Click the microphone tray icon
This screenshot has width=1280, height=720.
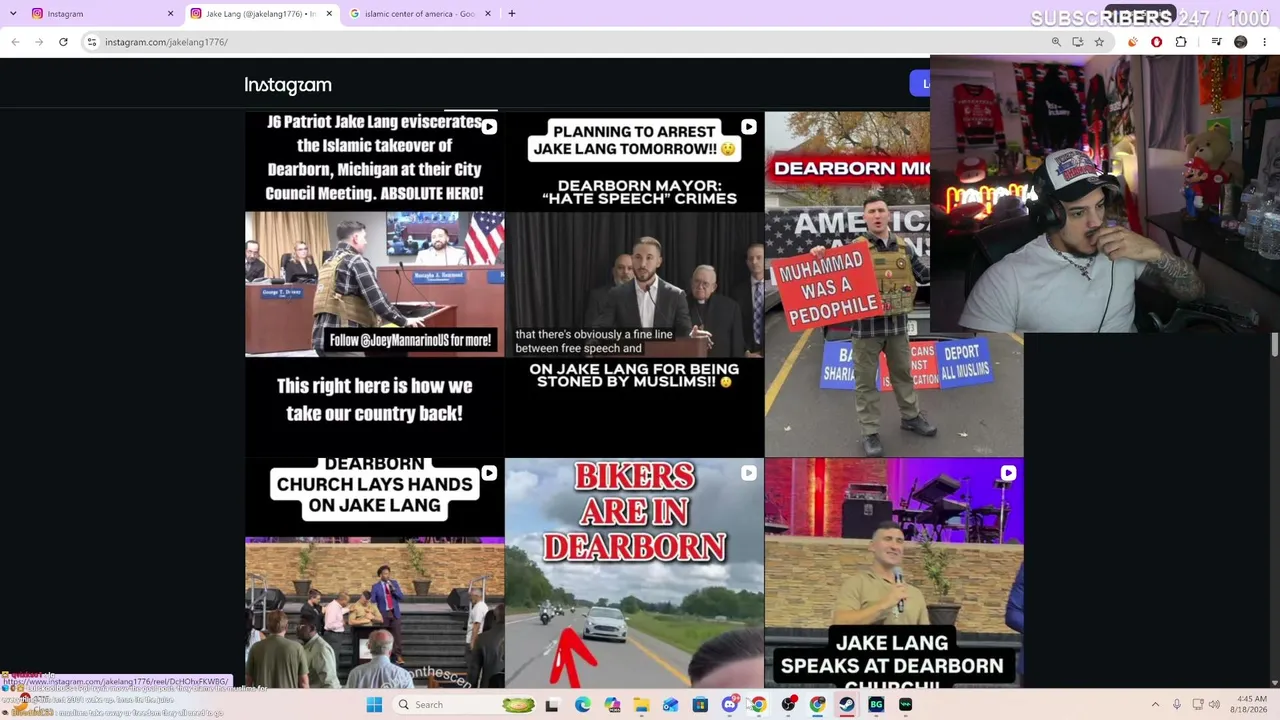[1177, 705]
